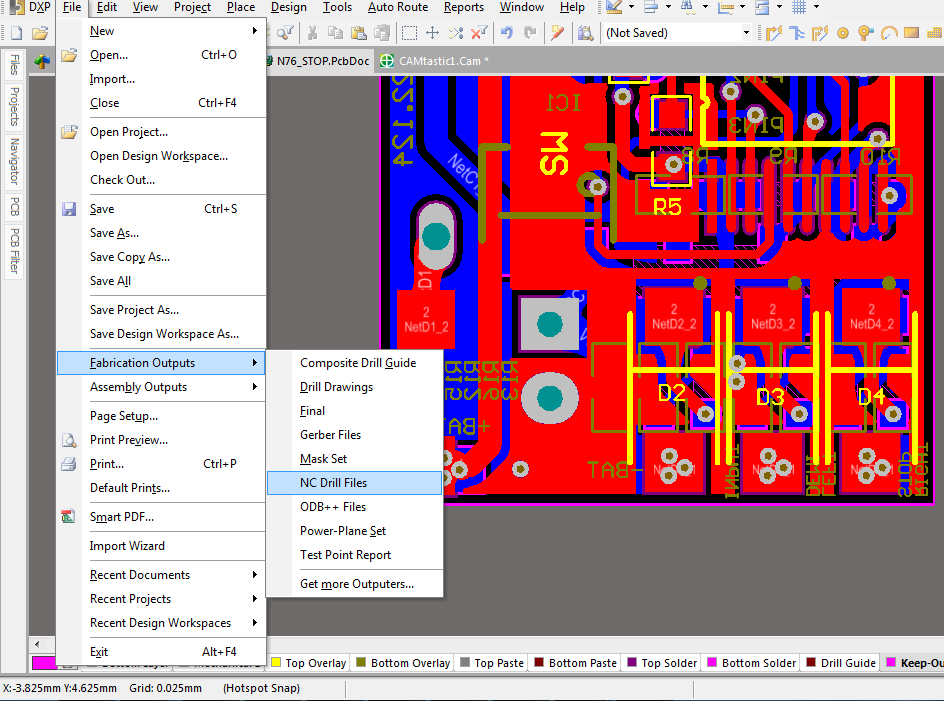This screenshot has width=944, height=701.
Task: Select the Interactive Multi-Routing tool icon
Action: (x=796, y=33)
